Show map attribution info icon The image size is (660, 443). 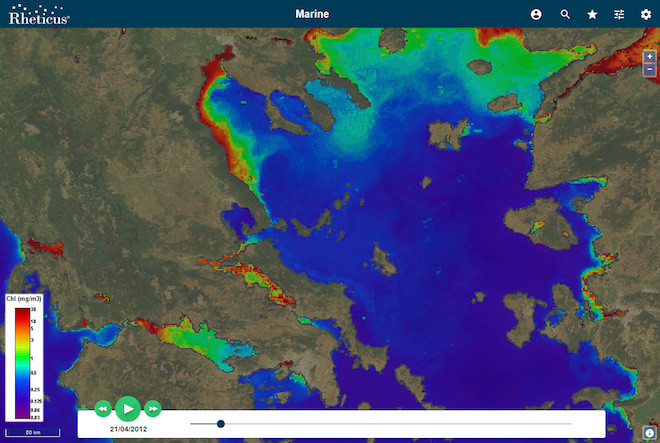tap(648, 433)
